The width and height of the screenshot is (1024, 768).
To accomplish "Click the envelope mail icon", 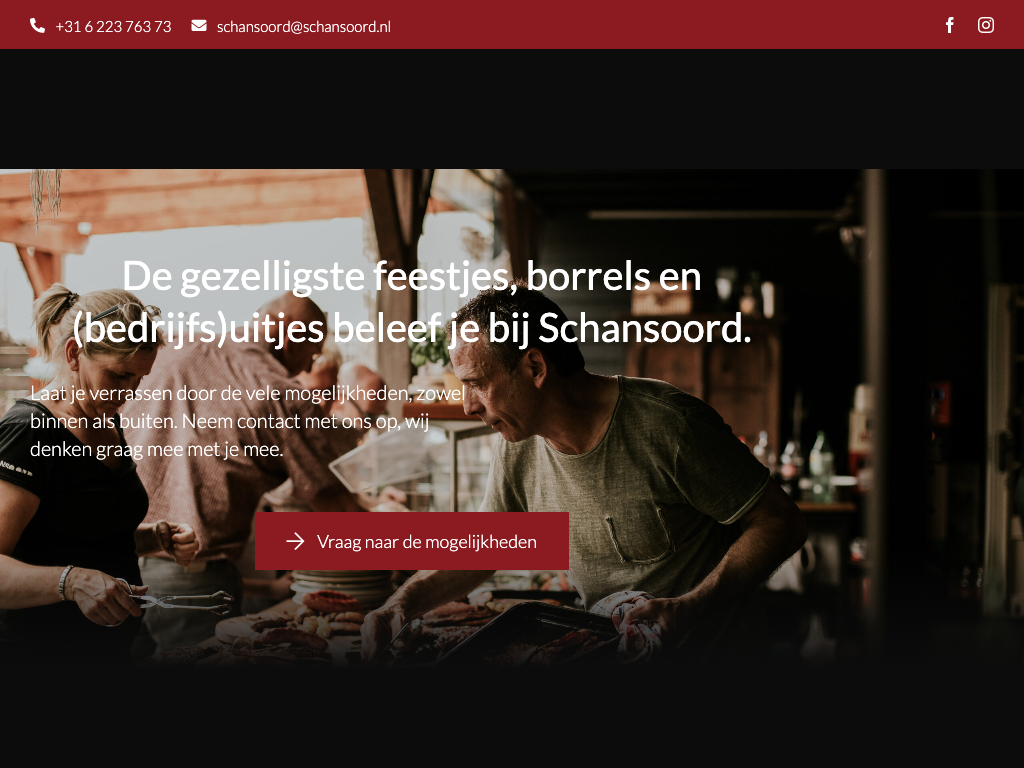I will (x=199, y=25).
